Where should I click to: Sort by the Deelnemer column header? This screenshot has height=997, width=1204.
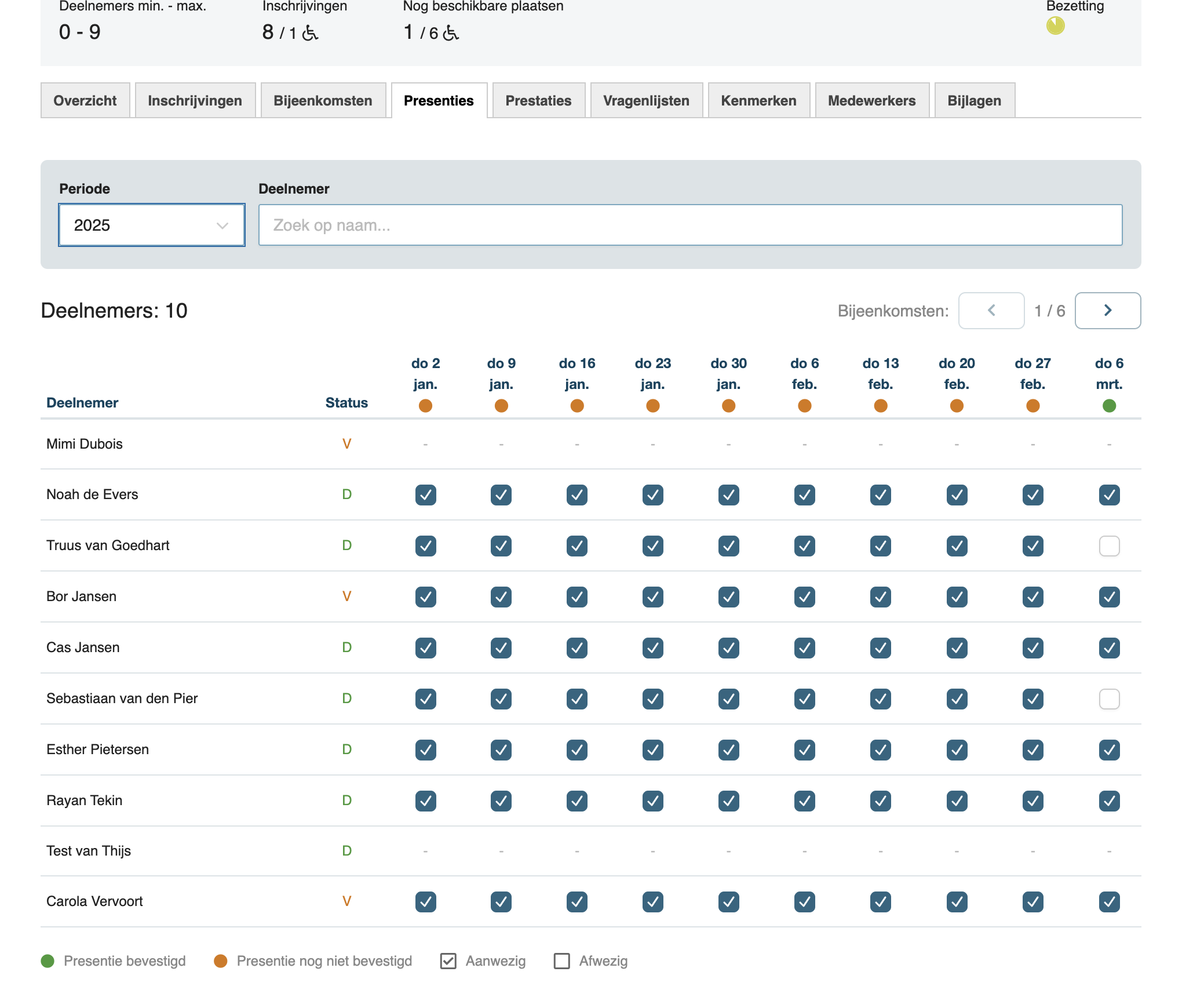click(82, 403)
